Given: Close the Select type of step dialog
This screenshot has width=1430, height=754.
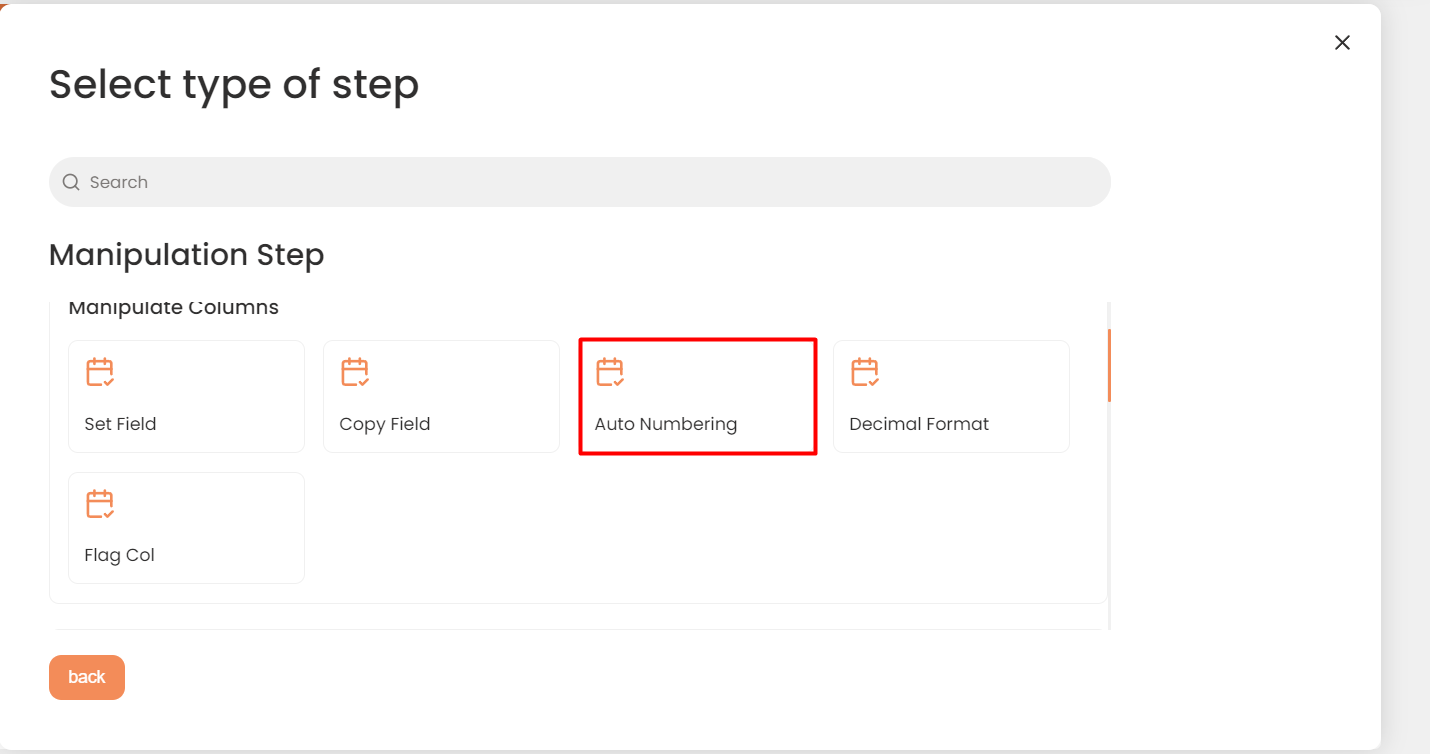Looking at the screenshot, I should (x=1342, y=42).
